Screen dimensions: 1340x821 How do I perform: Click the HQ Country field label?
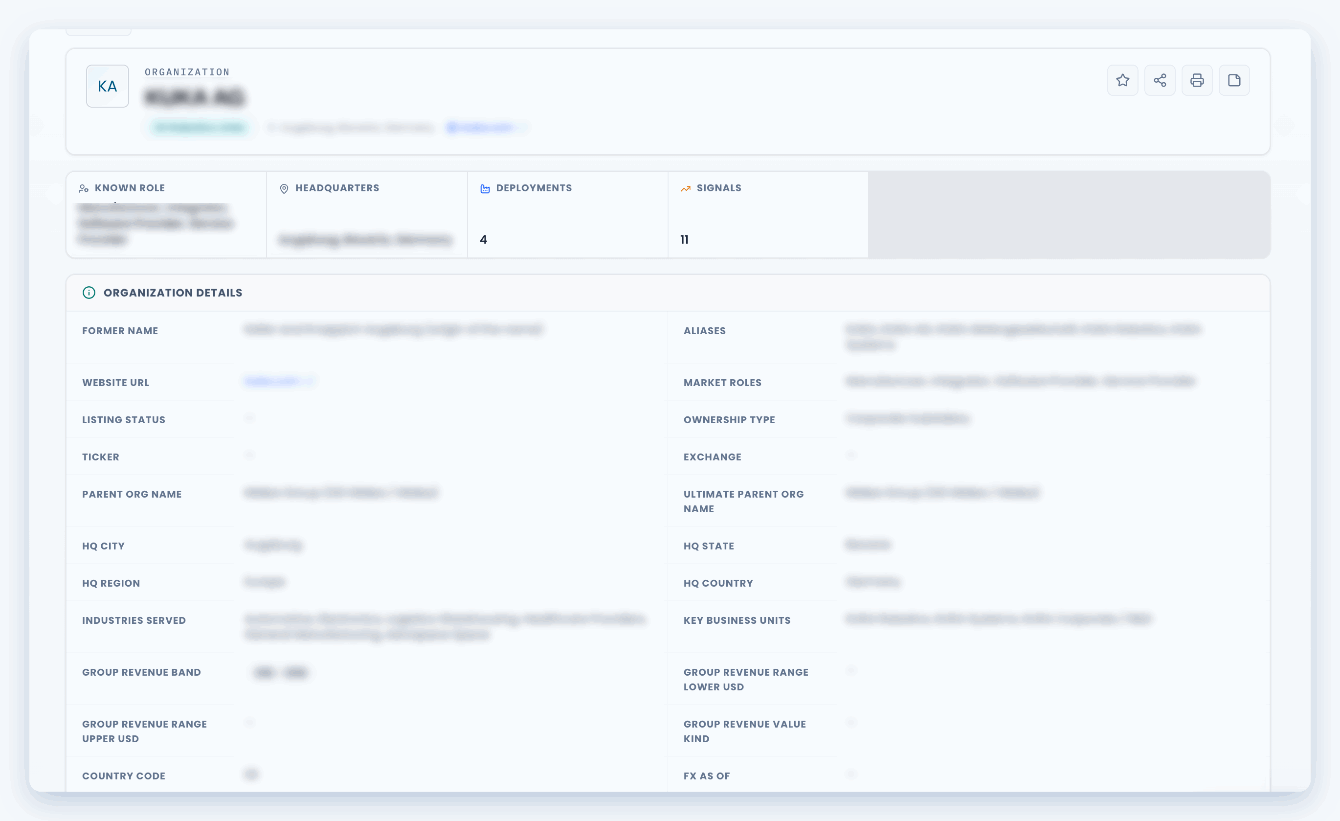tap(718, 583)
